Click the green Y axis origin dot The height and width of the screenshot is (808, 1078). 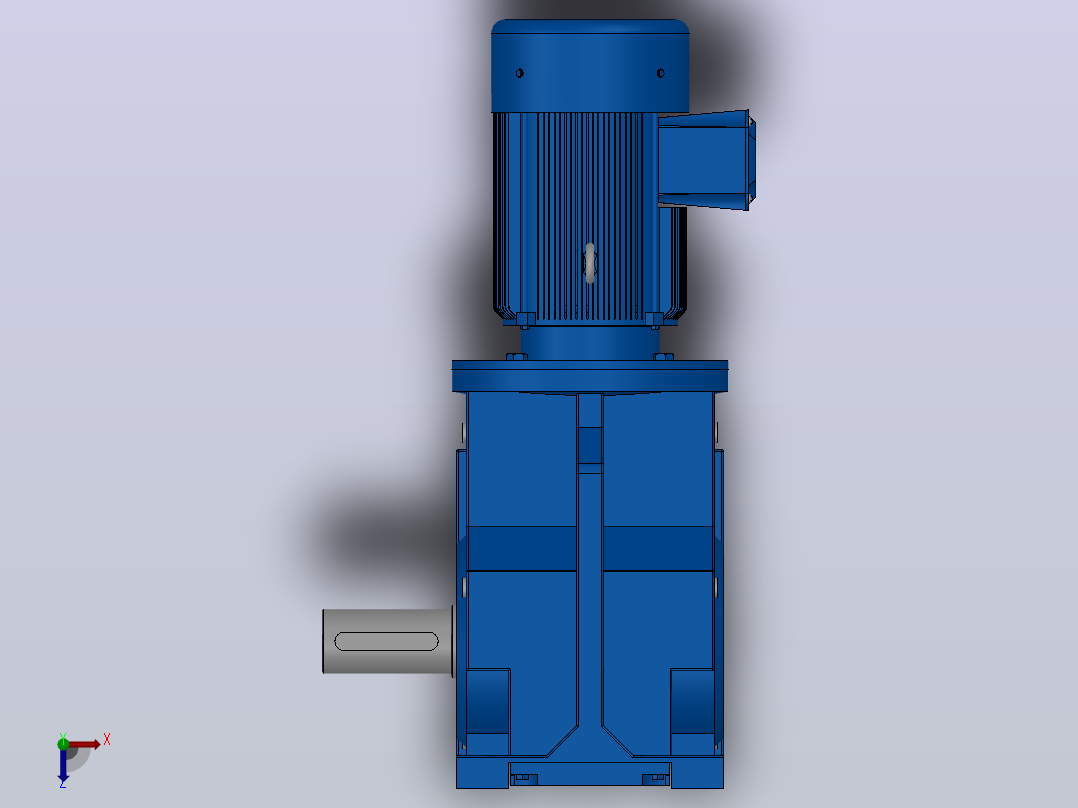pos(63,743)
